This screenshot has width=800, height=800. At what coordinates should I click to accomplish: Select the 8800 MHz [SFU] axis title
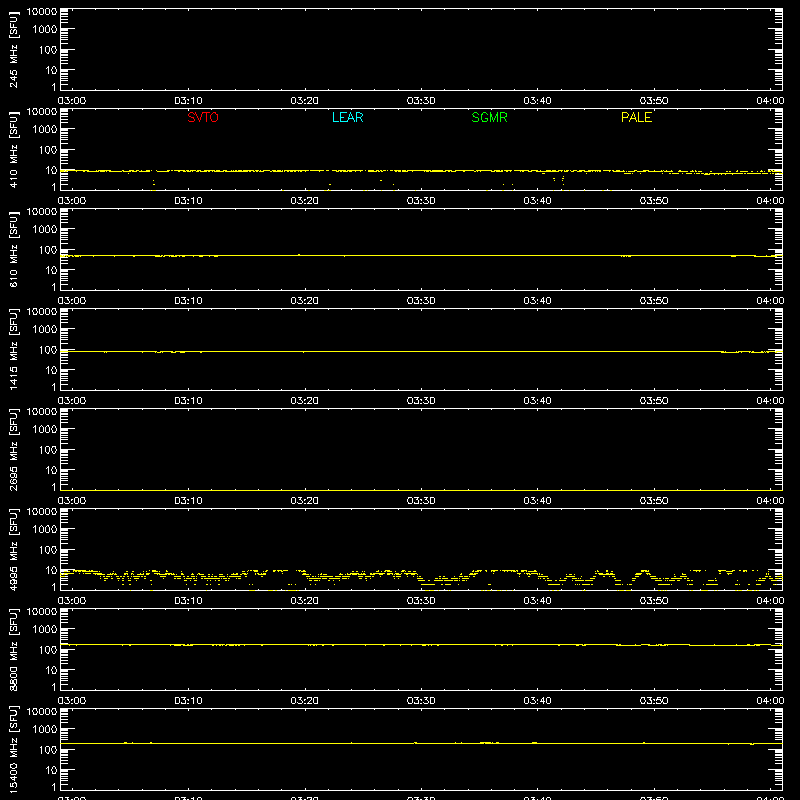pos(14,650)
